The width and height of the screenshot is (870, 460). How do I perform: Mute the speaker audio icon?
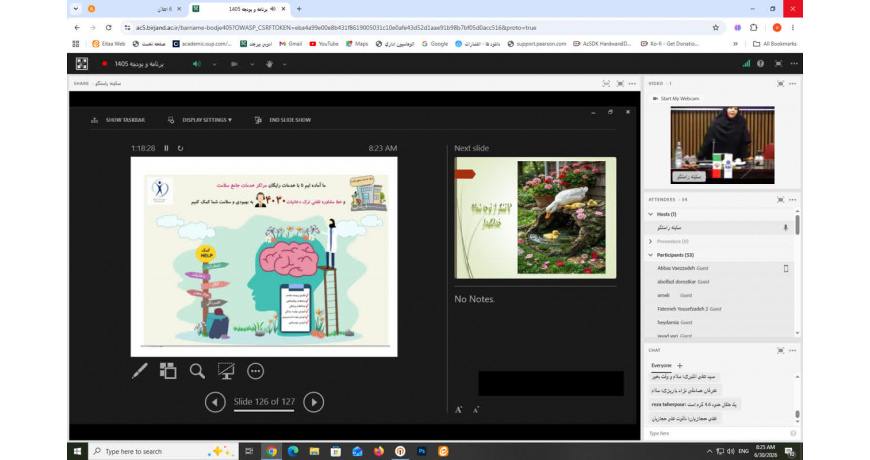[196, 64]
